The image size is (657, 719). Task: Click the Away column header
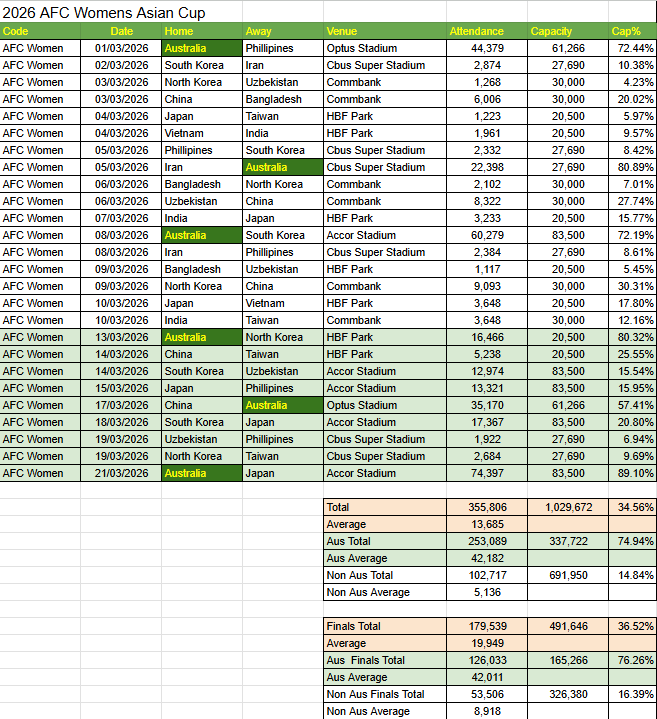click(x=283, y=31)
